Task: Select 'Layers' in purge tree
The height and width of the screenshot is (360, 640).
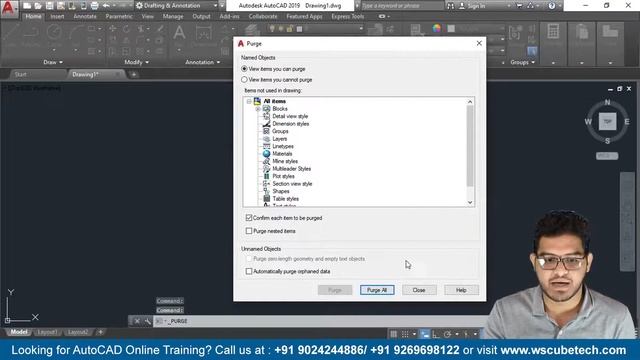Action: point(280,139)
